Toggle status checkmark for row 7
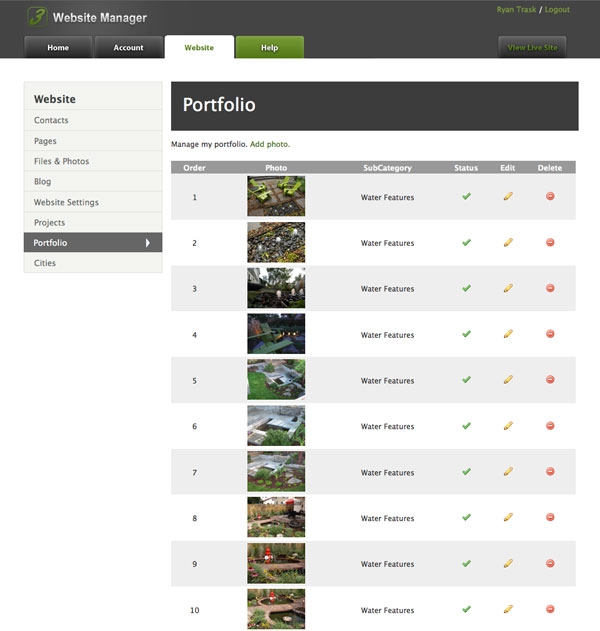The width and height of the screenshot is (600, 631). click(x=466, y=471)
